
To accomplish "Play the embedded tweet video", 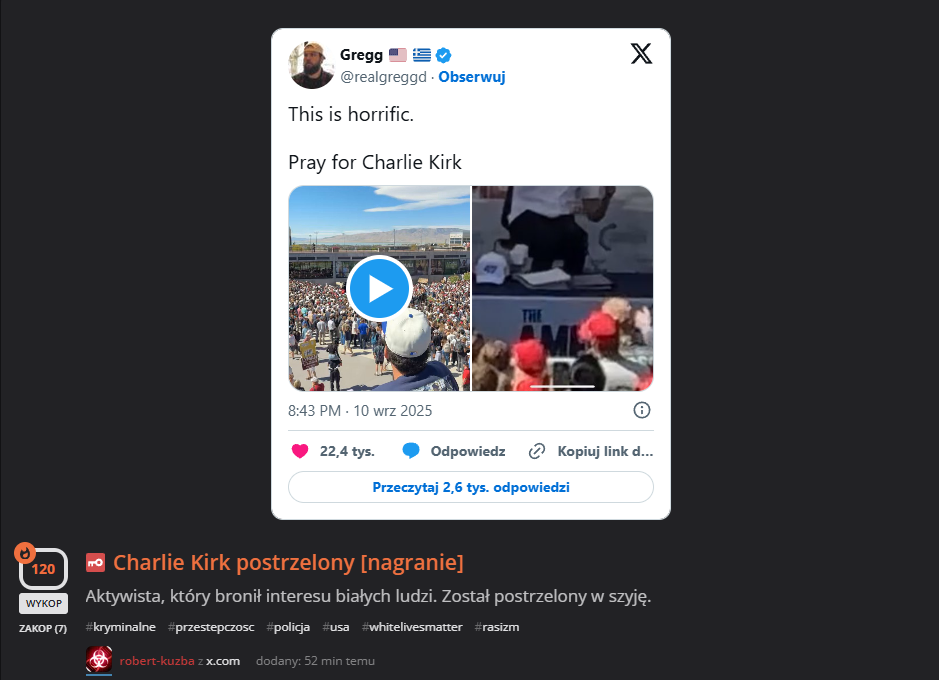I will (379, 288).
